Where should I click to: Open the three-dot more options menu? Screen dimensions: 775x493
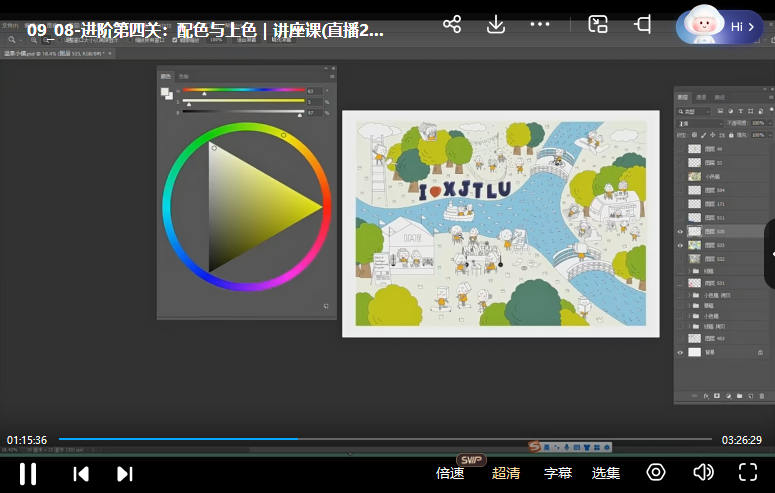point(540,24)
